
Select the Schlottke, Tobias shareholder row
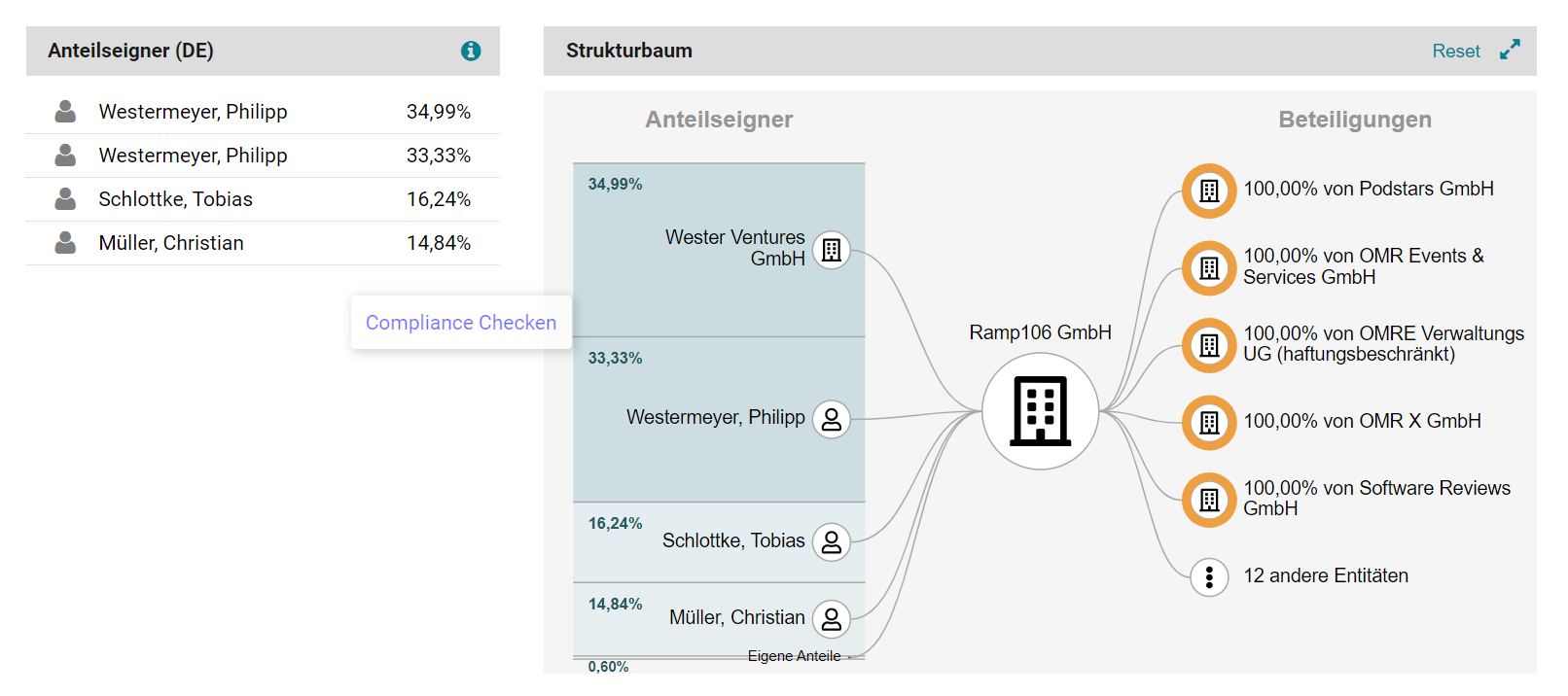[x=263, y=199]
